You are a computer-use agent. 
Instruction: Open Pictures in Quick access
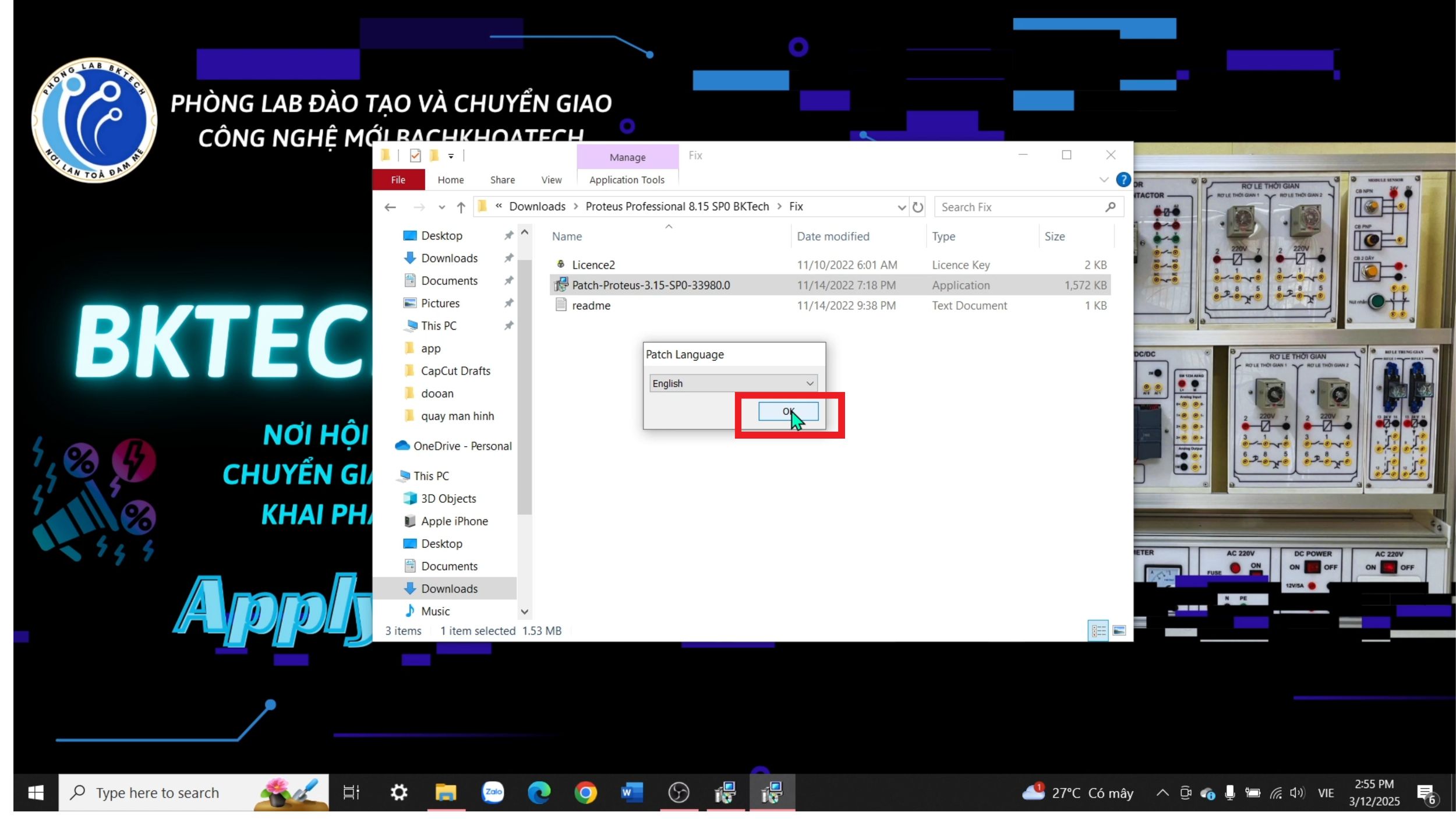[440, 303]
